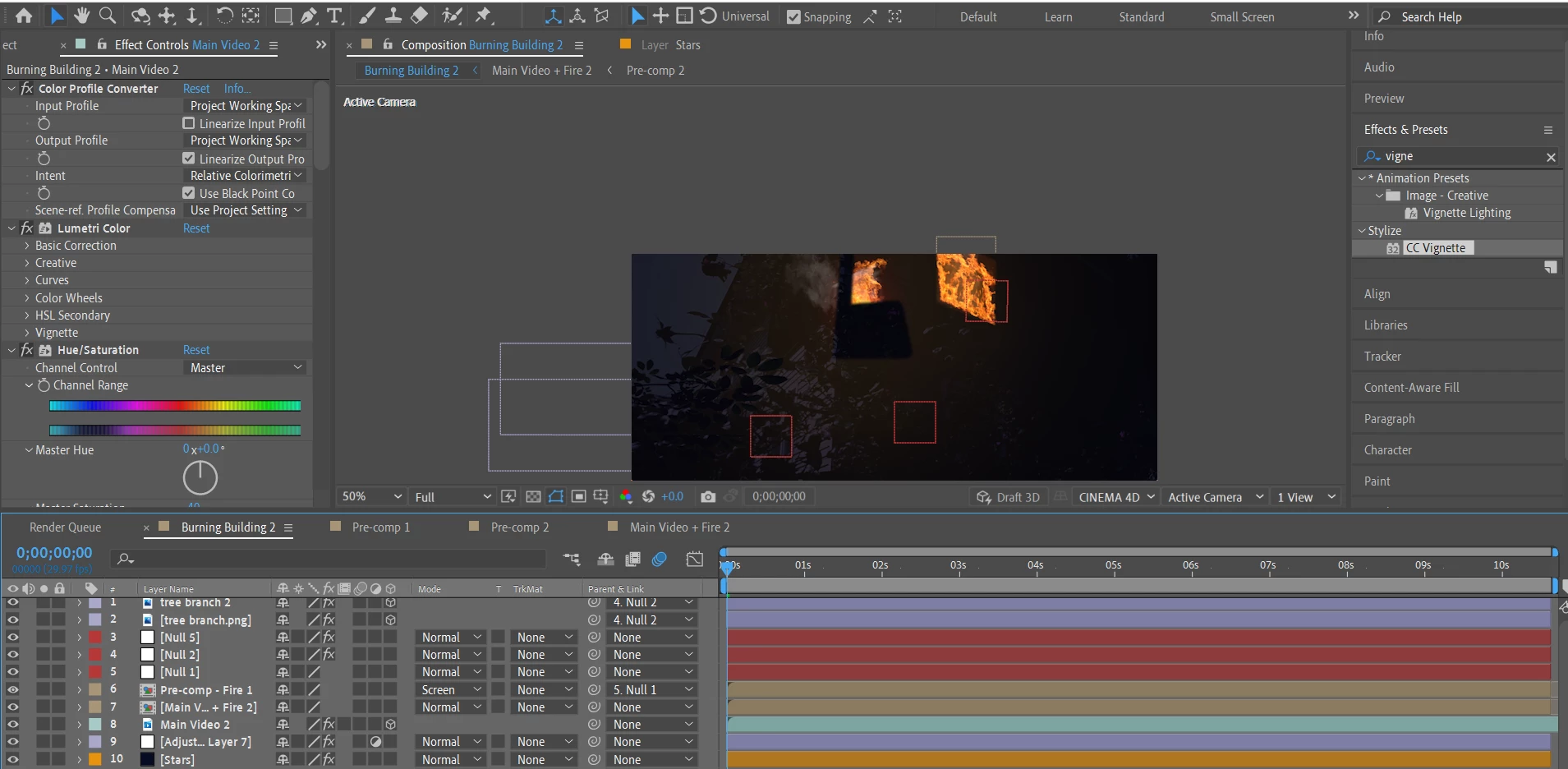The height and width of the screenshot is (769, 1568).
Task: Toggle the Snapping checkbox
Action: tap(793, 17)
